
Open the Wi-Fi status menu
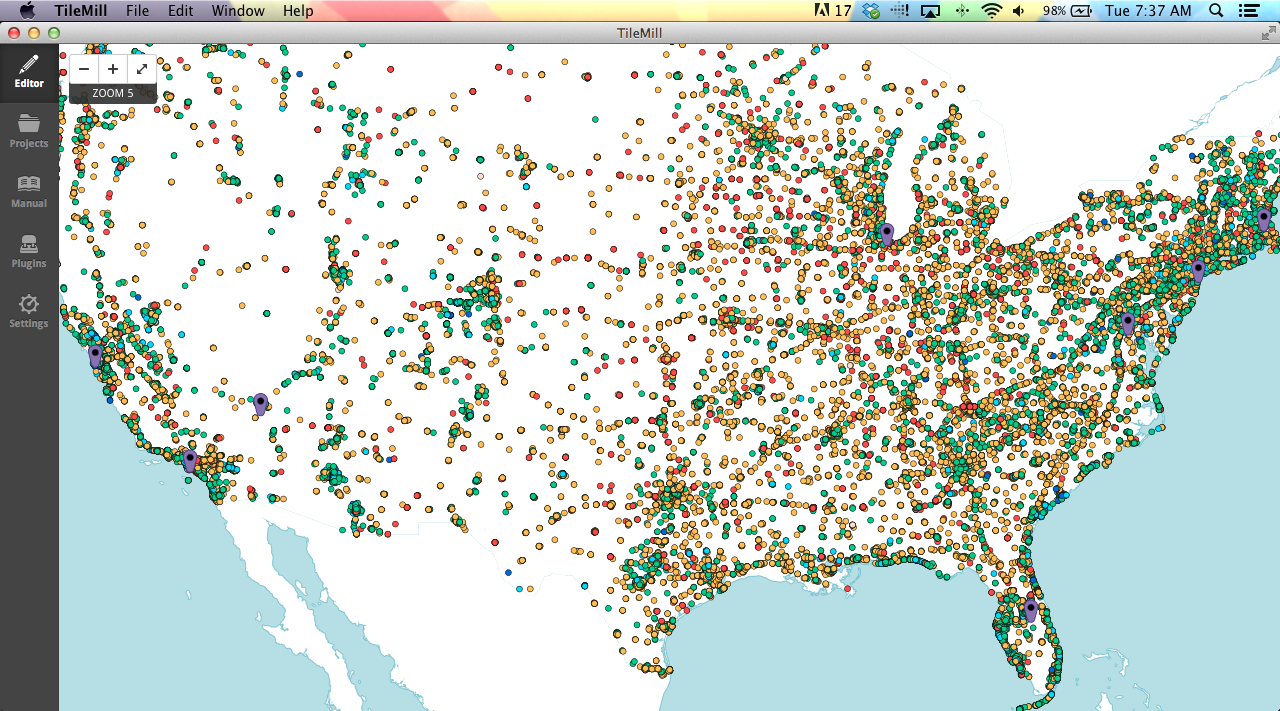(991, 11)
